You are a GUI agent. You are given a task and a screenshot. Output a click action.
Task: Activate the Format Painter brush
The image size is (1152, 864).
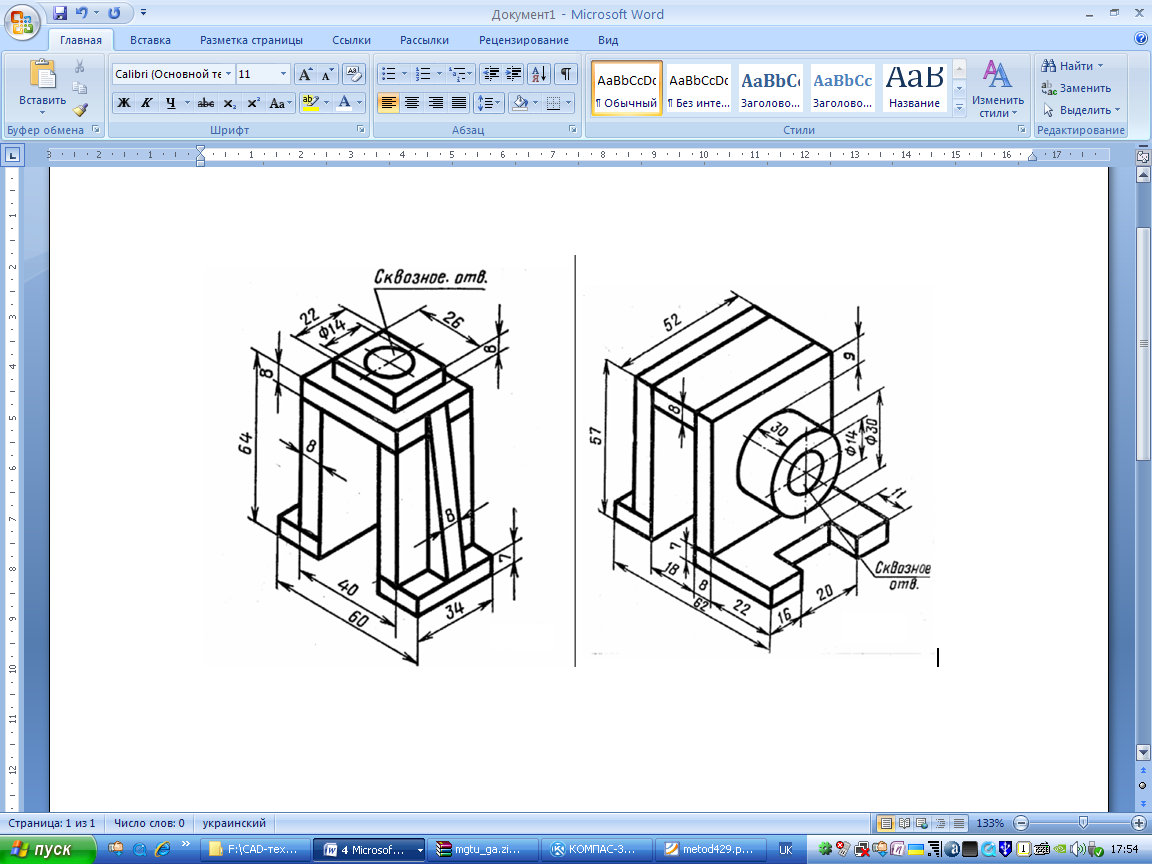click(79, 110)
